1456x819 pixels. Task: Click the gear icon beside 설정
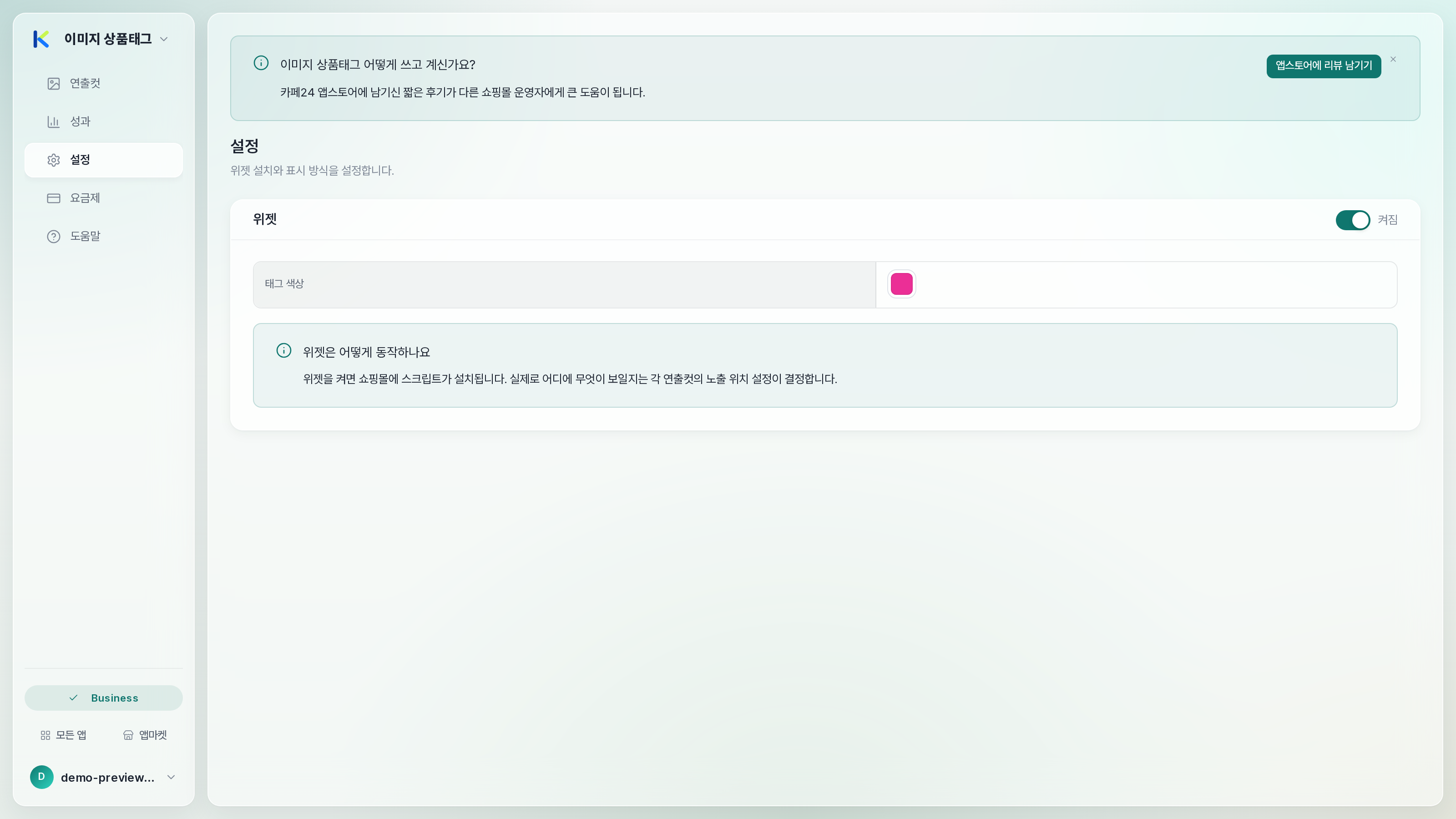(x=54, y=160)
